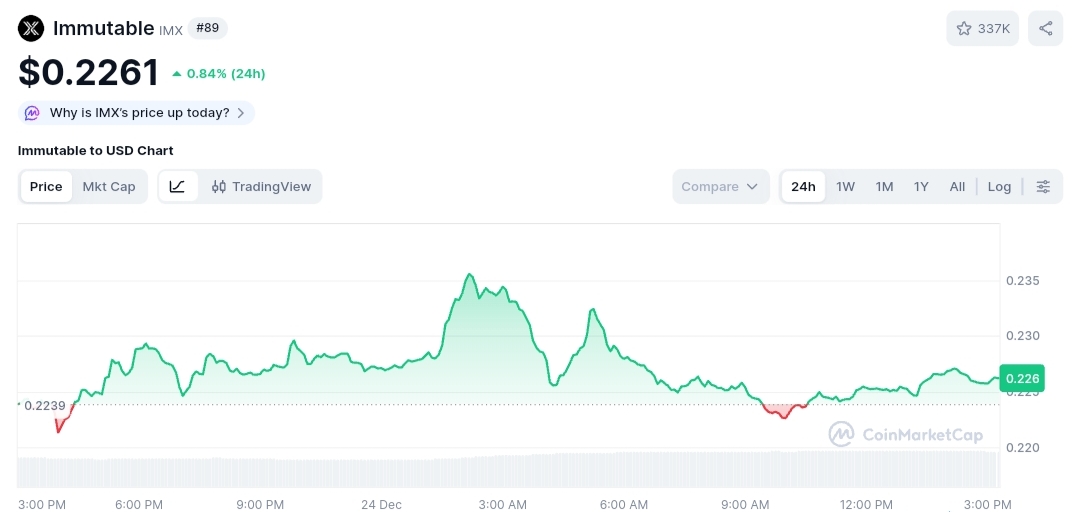The height and width of the screenshot is (512, 1080).
Task: Click the 0.220 axis label
Action: point(1022,447)
